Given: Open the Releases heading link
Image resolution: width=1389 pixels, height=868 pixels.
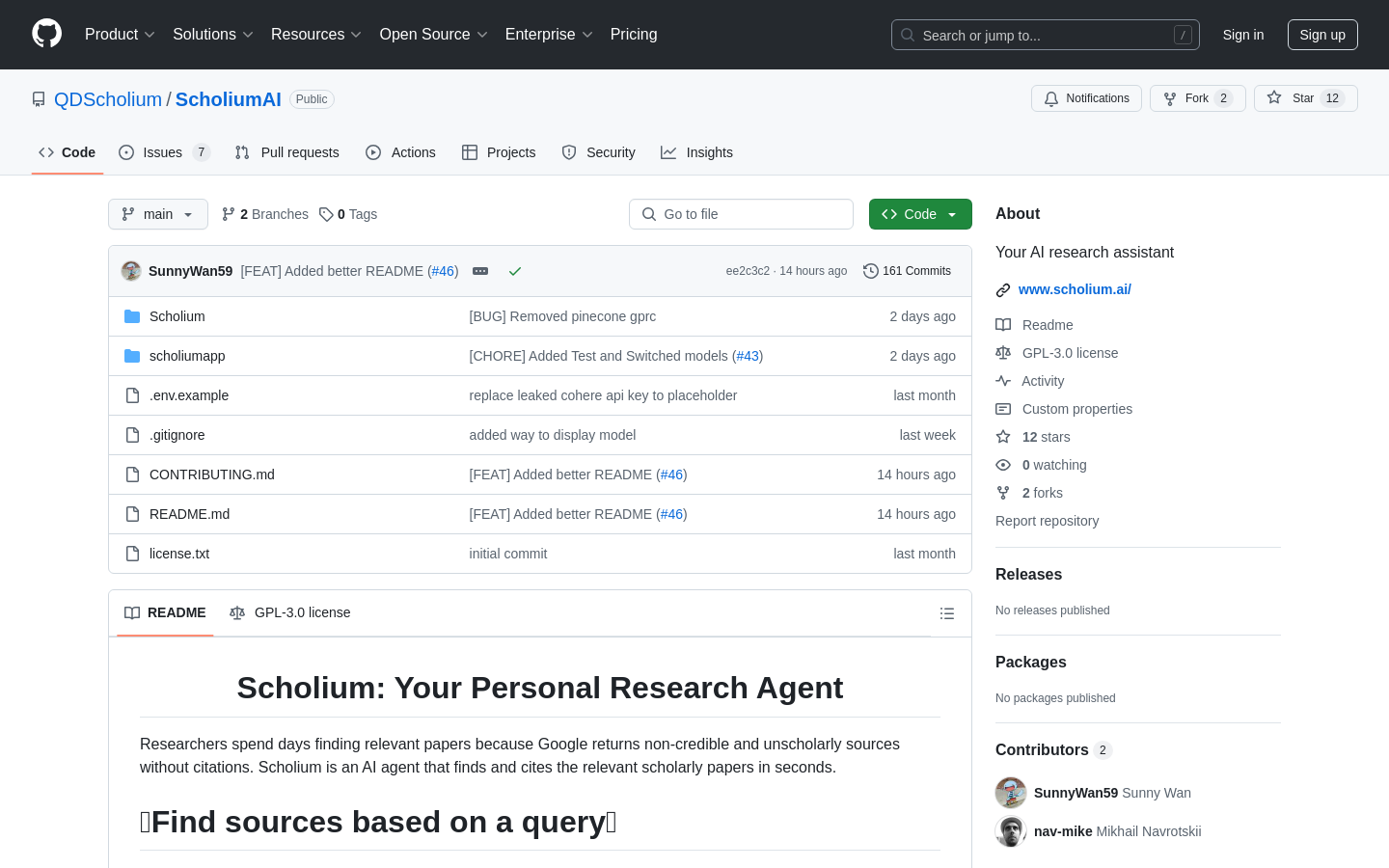Looking at the screenshot, I should [1028, 574].
